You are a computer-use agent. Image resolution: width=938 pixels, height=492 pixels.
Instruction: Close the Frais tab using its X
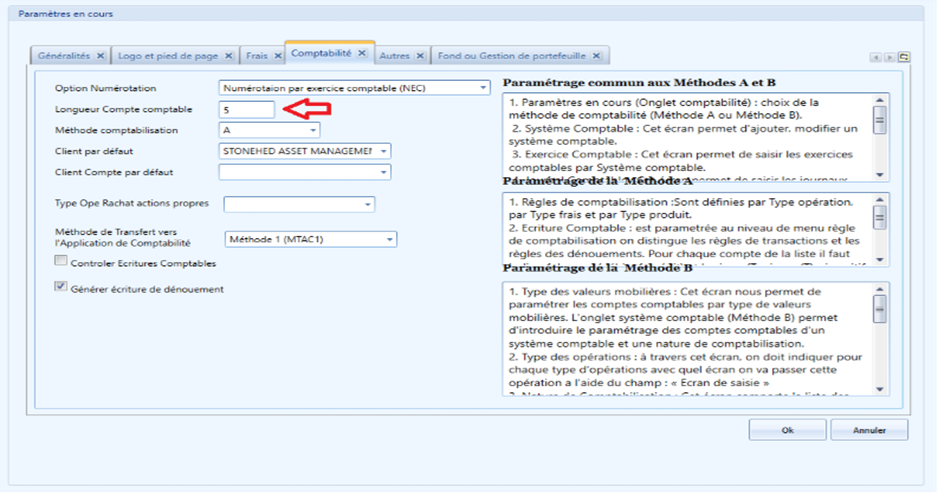click(278, 56)
